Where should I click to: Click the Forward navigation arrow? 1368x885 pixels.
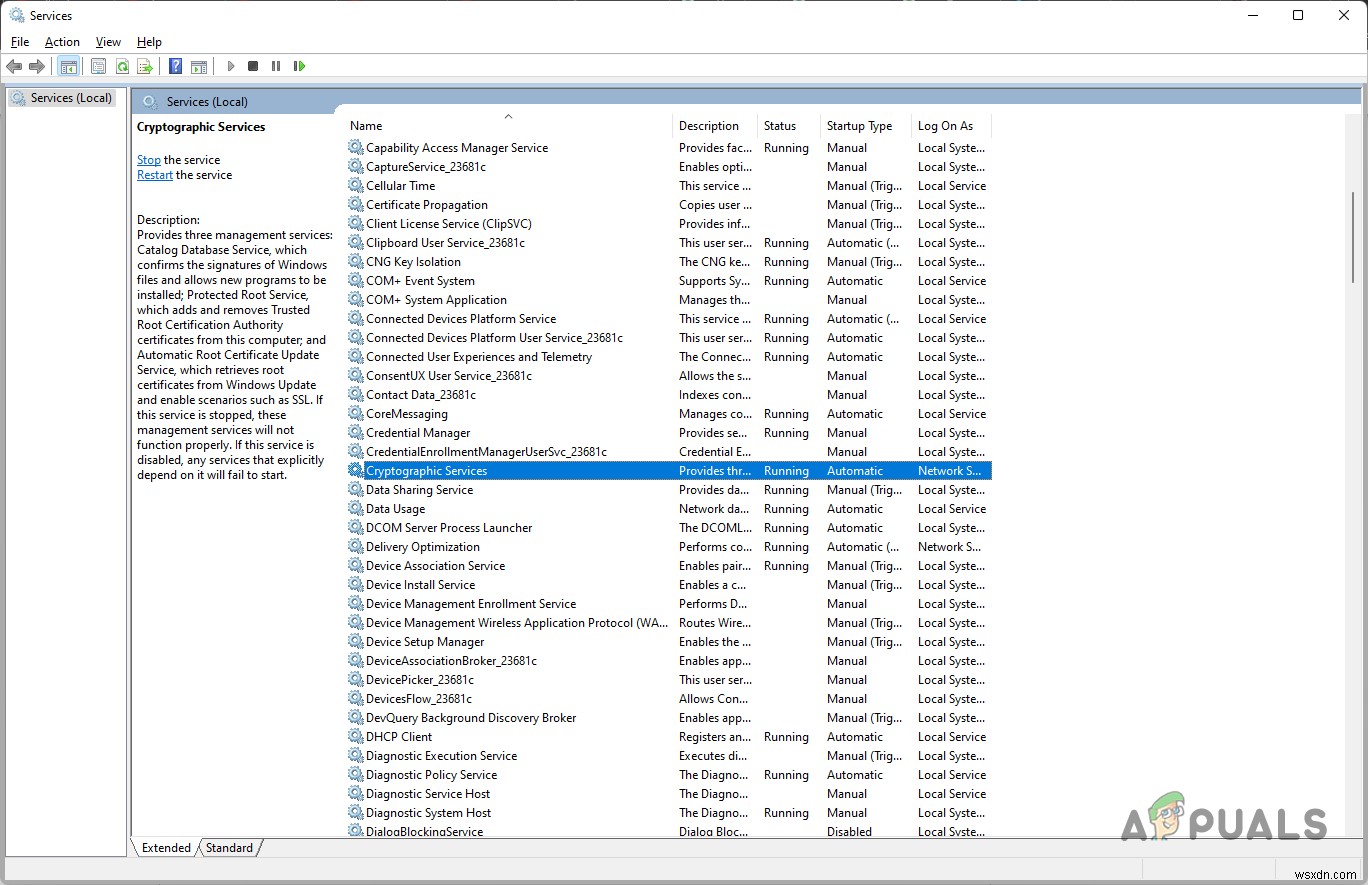click(38, 66)
